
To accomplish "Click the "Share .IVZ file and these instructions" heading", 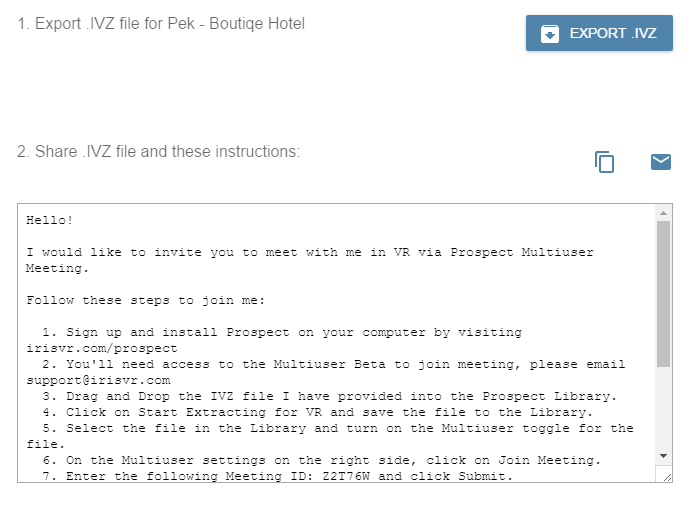I will [158, 151].
